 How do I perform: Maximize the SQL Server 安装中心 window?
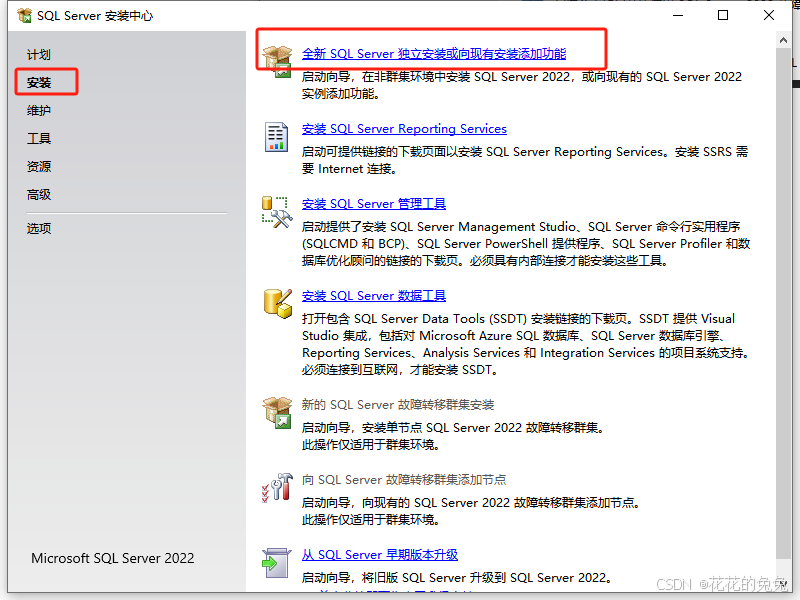[x=723, y=15]
